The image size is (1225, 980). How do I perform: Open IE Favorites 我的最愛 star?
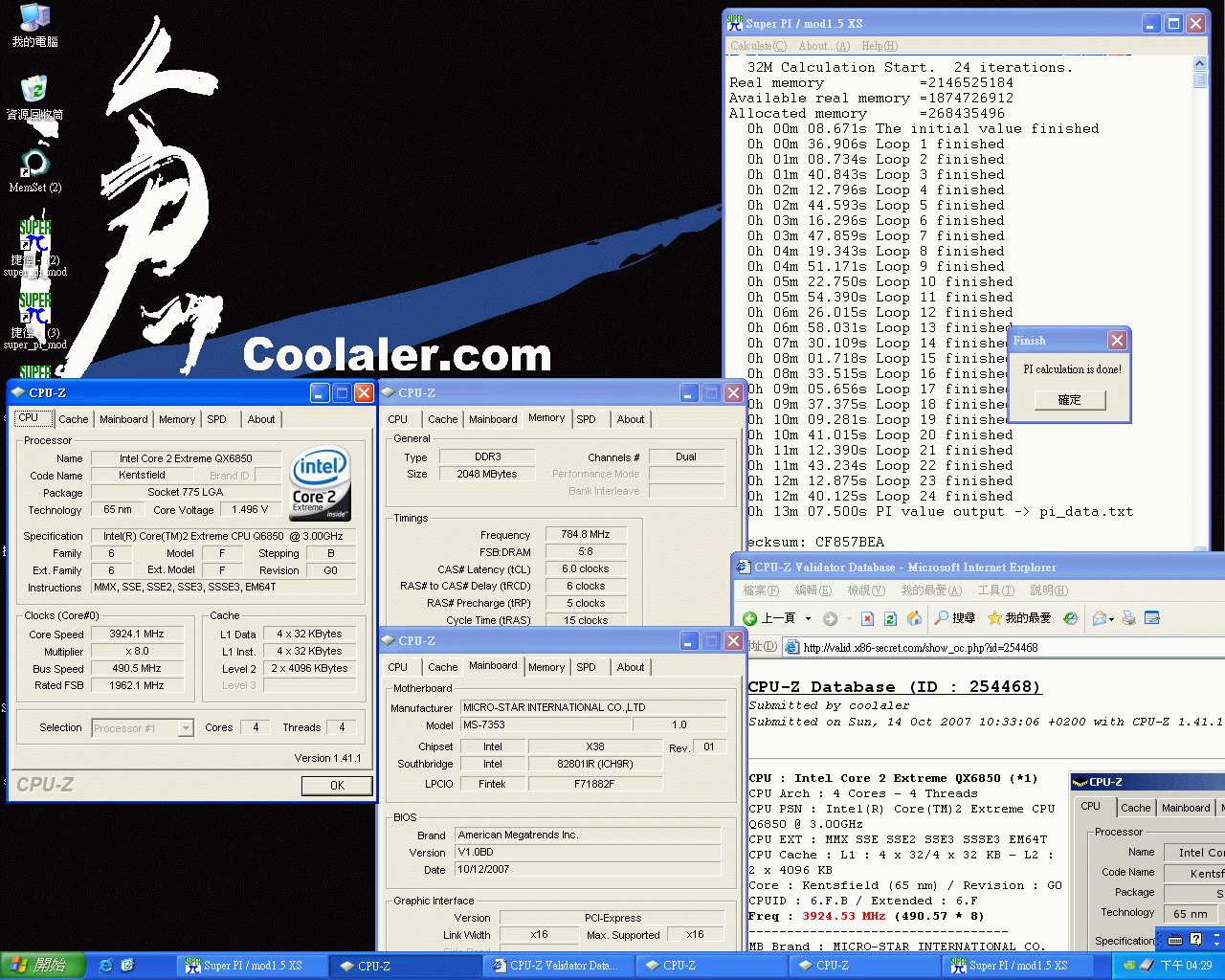coord(1019,618)
